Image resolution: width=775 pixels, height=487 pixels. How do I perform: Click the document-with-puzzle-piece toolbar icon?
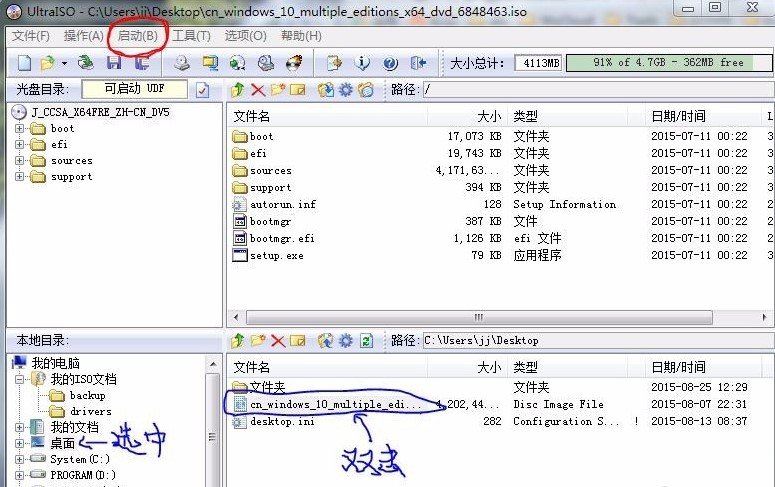[x=334, y=63]
